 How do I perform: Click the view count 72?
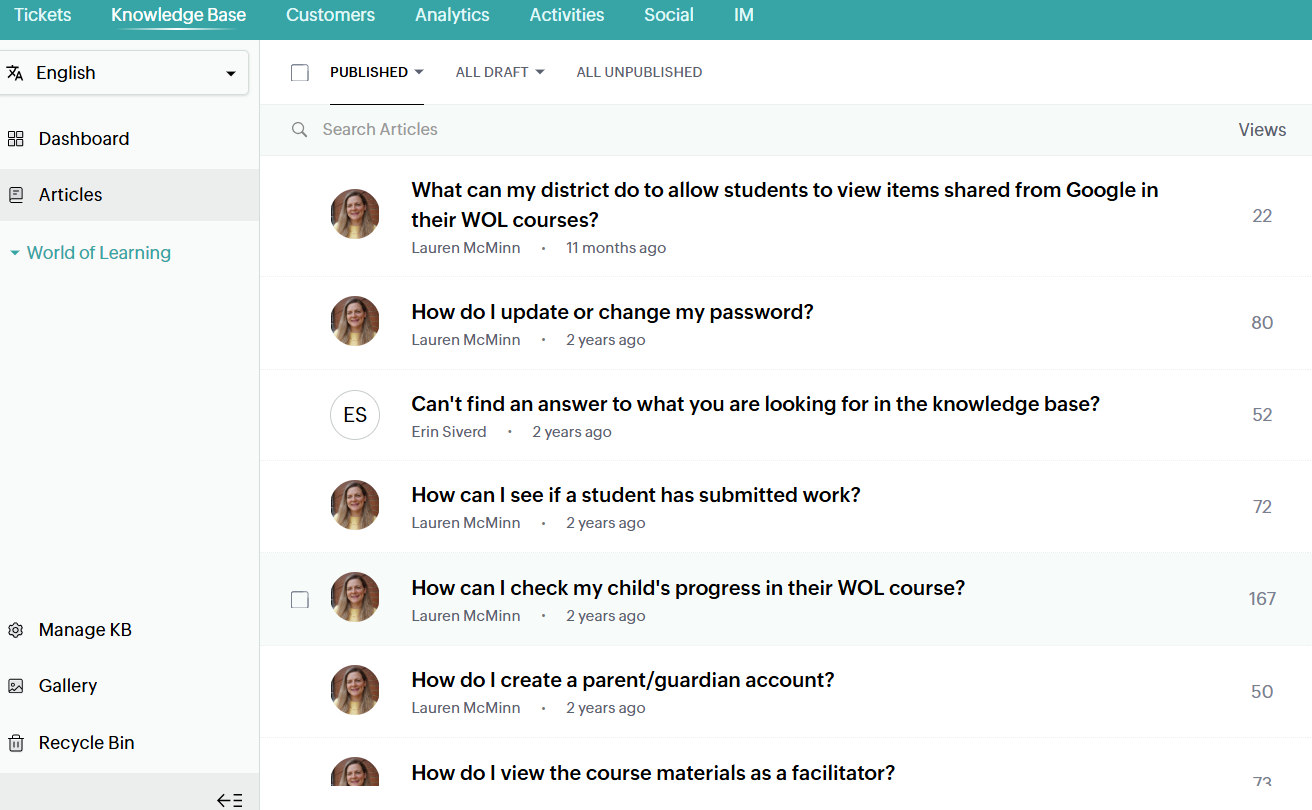click(1262, 507)
